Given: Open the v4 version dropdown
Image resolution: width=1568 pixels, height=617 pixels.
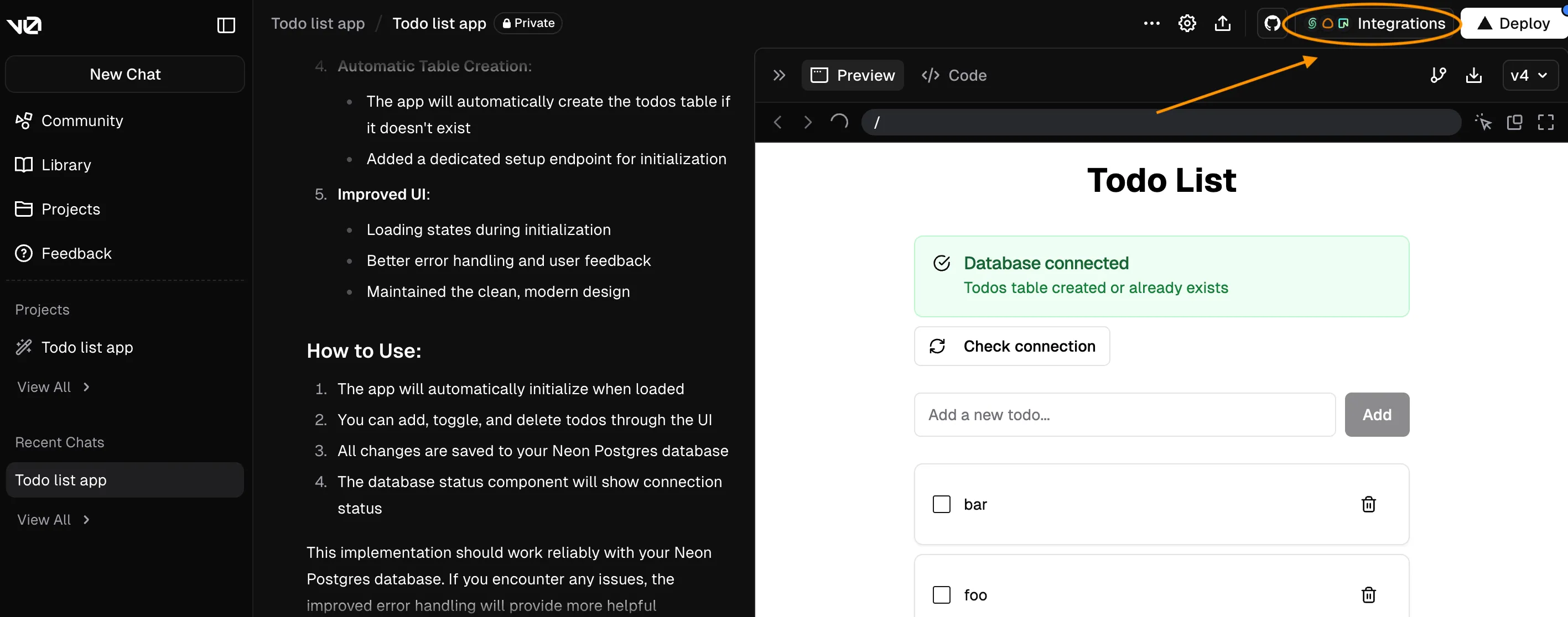Looking at the screenshot, I should pos(1530,75).
